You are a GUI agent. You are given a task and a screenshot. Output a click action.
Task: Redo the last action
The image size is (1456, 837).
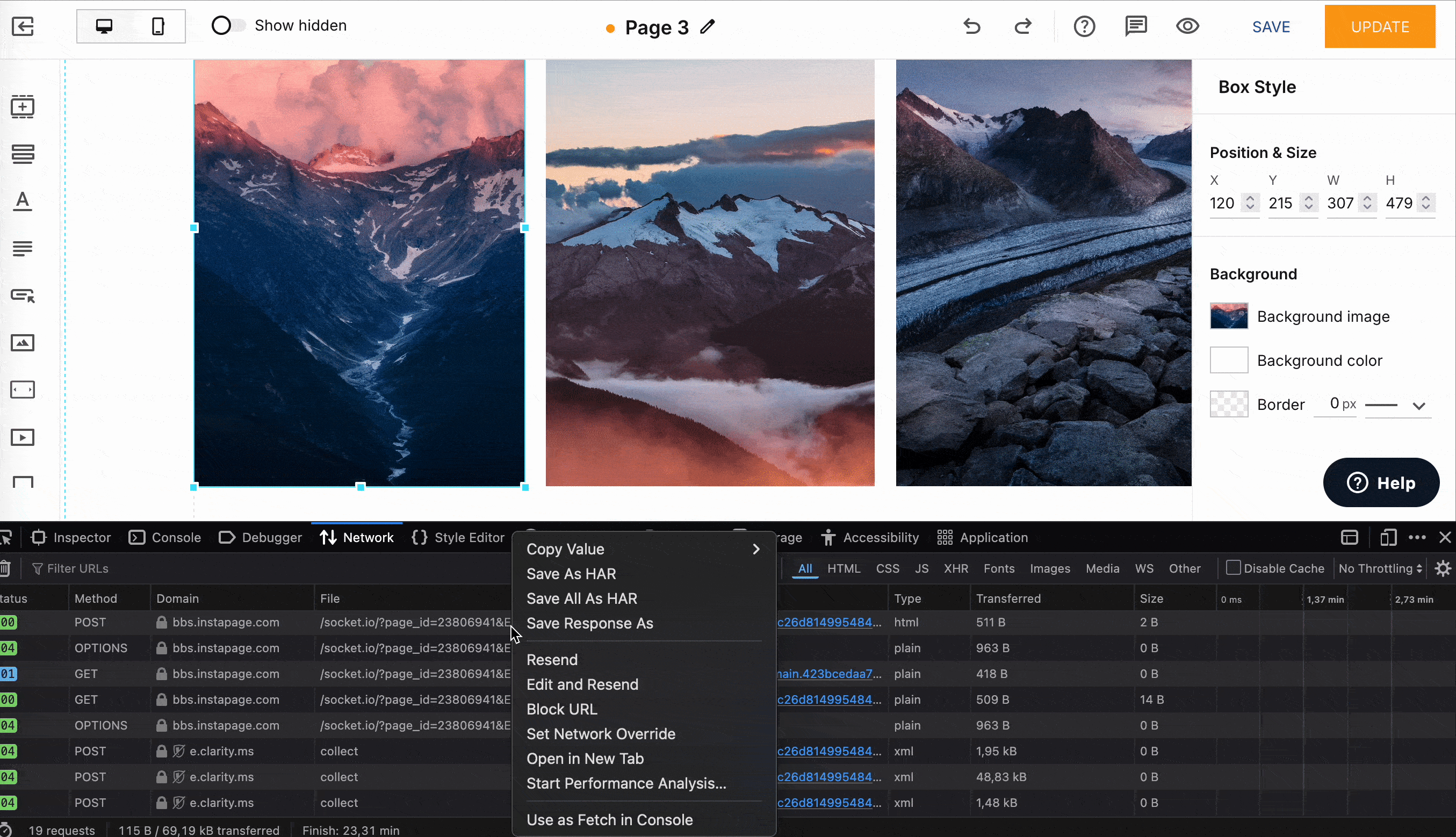tap(1022, 26)
